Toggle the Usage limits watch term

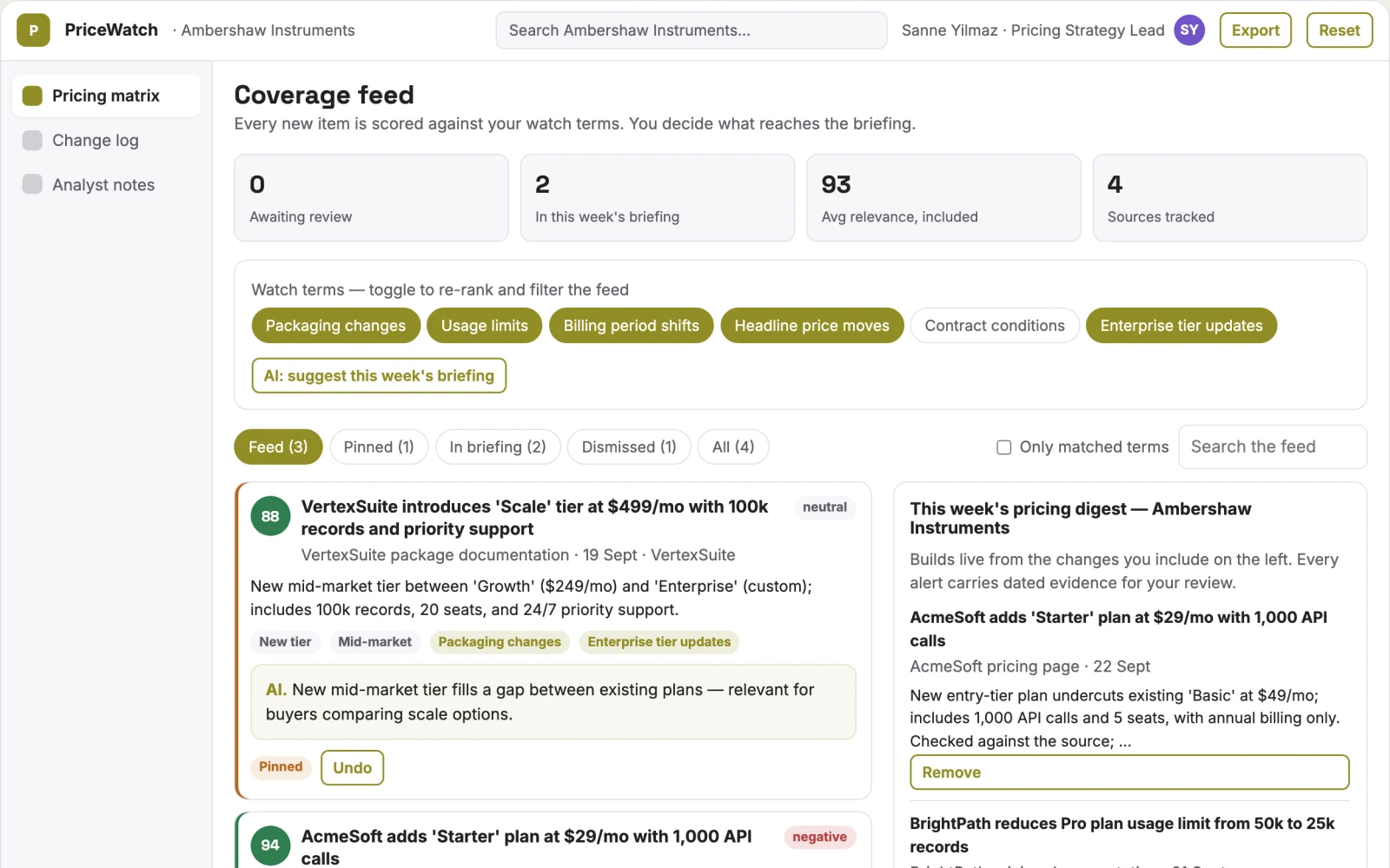(485, 326)
